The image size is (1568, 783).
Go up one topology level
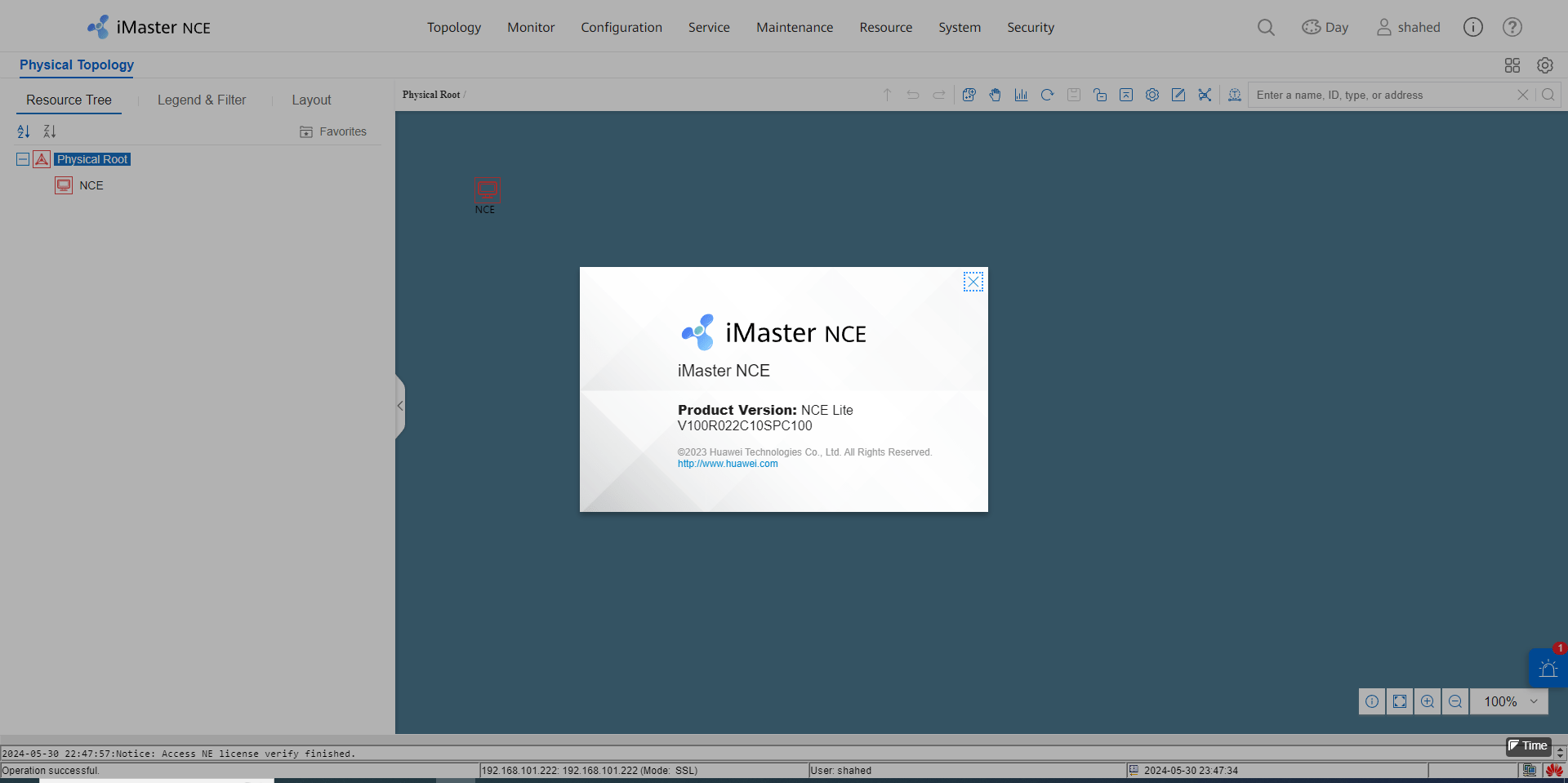click(887, 95)
